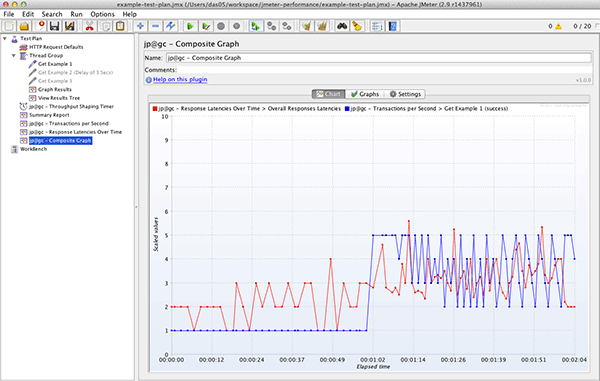This screenshot has height=381, width=600.
Task: Open the Search menu
Action: 52,14
